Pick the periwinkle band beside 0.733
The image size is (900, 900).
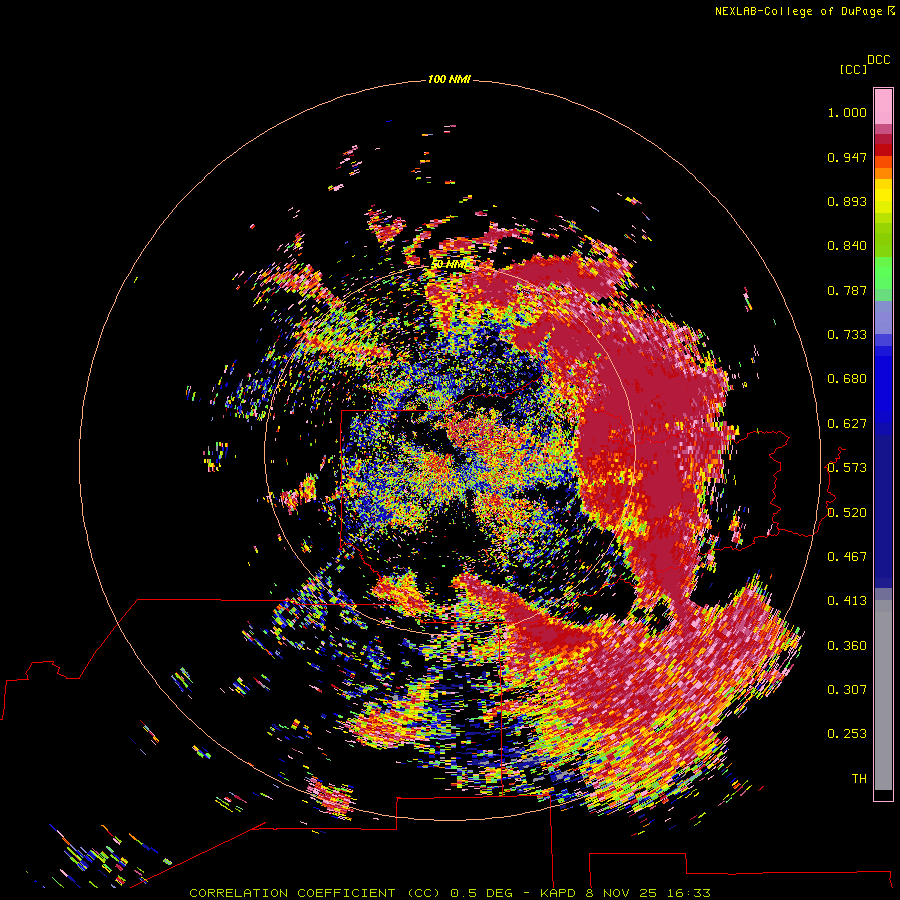pos(883,317)
